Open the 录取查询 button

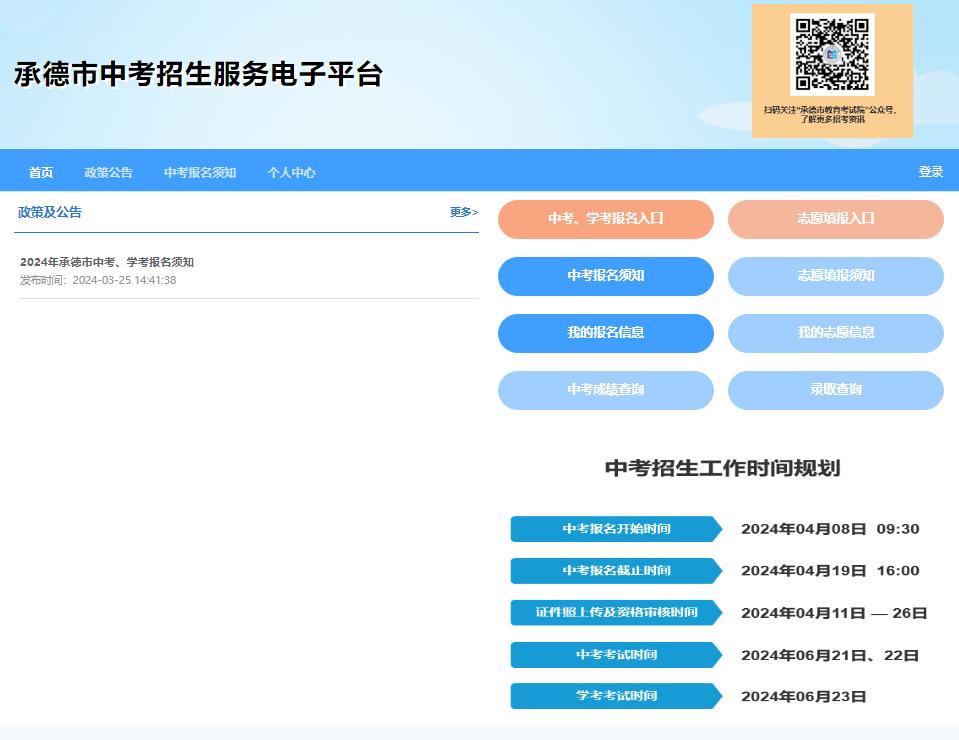click(x=835, y=390)
